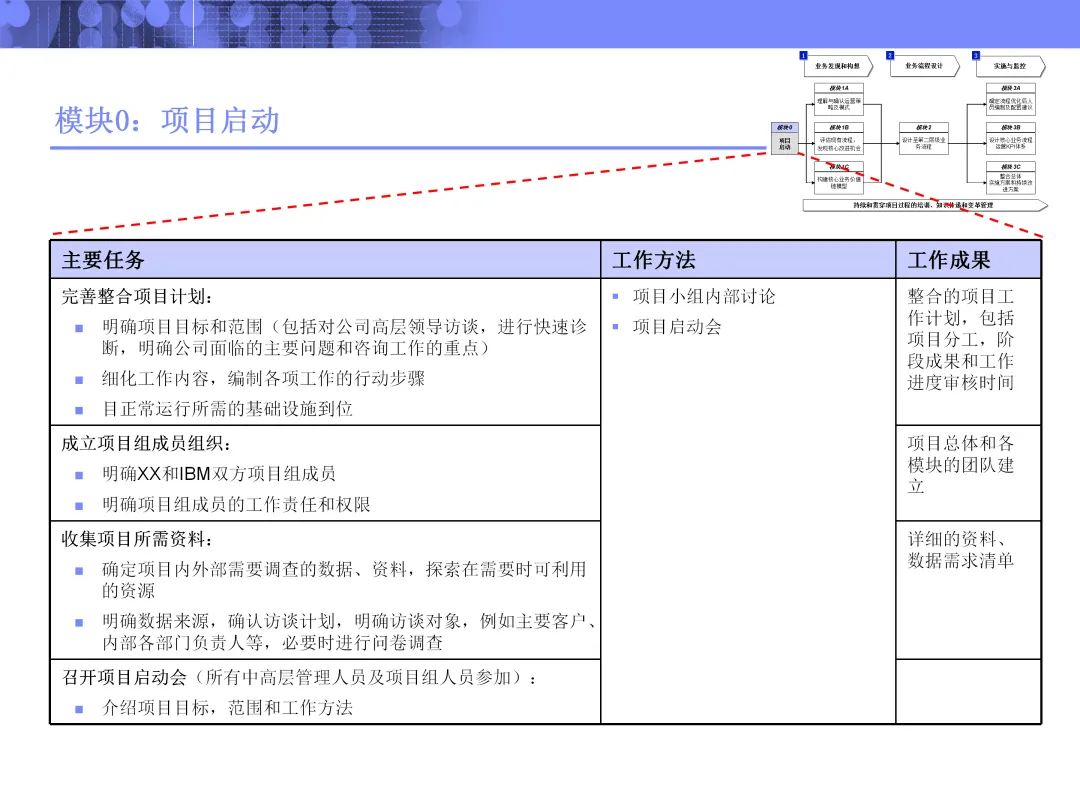Click bullet 细化工作内容，编制各项工作的行动步骤

click(x=263, y=379)
